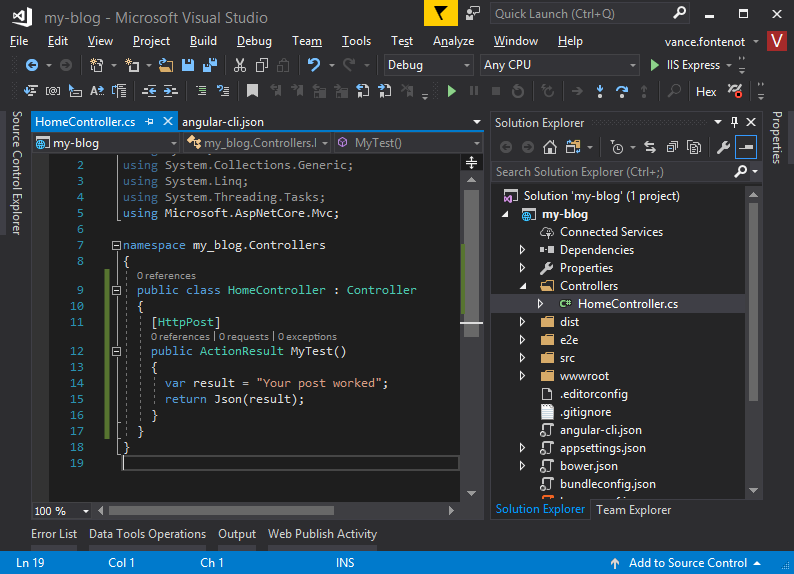This screenshot has width=794, height=574.
Task: Click the 0 requests CodeLens link
Action: [244, 337]
